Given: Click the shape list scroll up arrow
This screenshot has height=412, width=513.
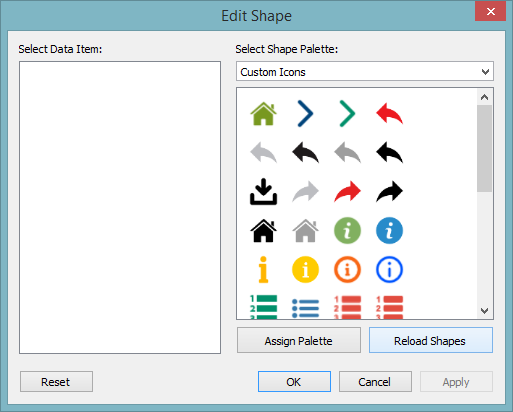Looking at the screenshot, I should [485, 97].
